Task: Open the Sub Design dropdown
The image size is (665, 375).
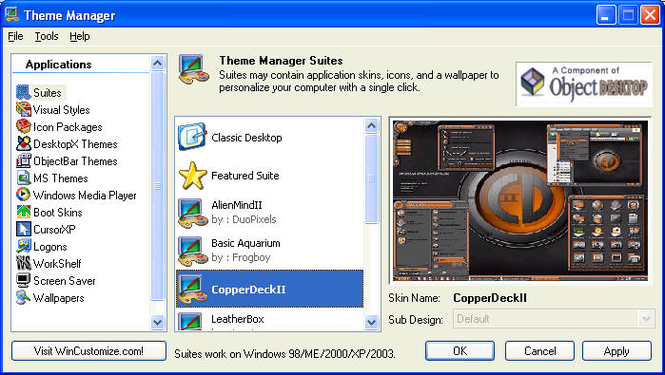Action: 554,319
